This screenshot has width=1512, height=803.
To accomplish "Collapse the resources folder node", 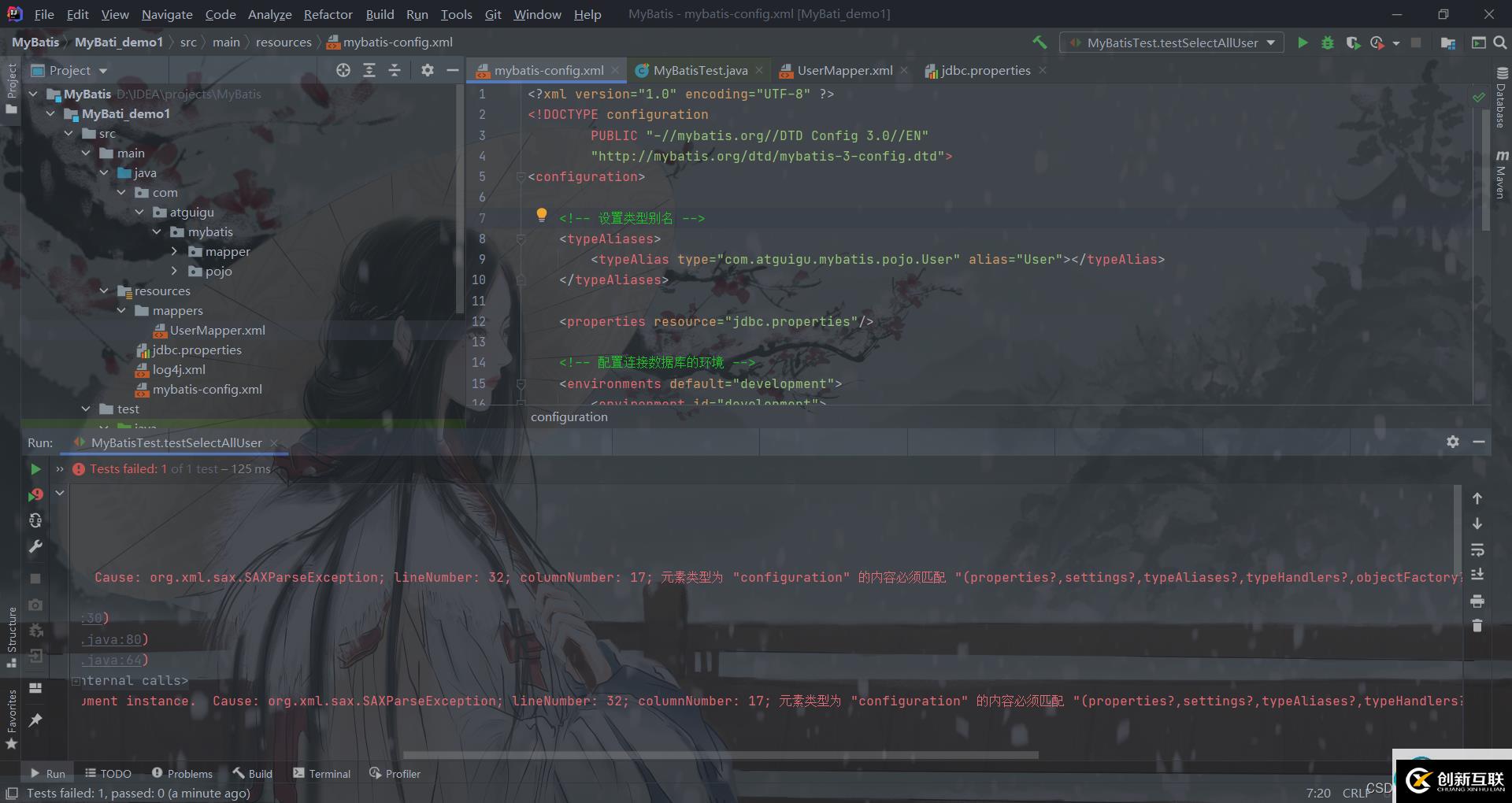I will pos(104,290).
